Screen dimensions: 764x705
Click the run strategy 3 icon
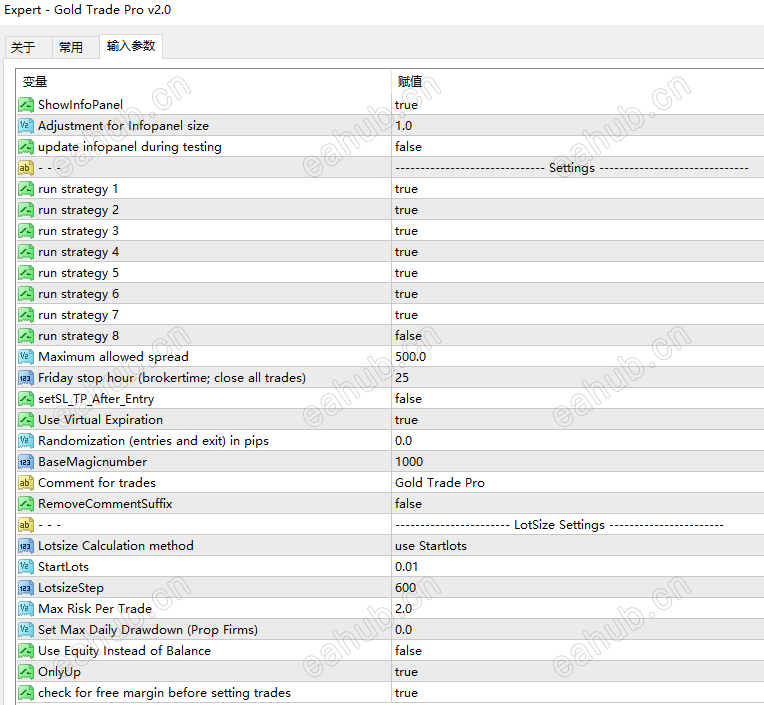pyautogui.click(x=26, y=231)
